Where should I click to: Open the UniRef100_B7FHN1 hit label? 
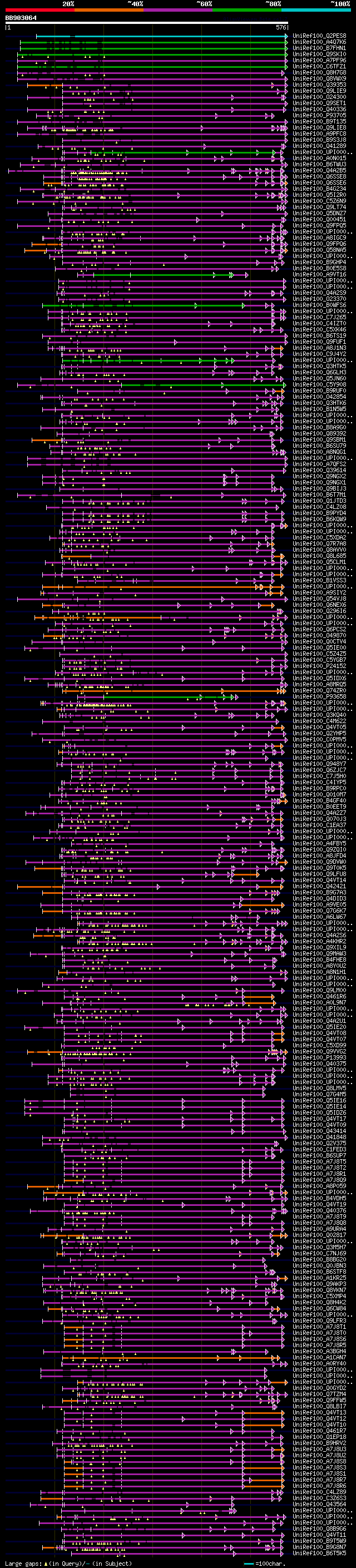[x=319, y=49]
